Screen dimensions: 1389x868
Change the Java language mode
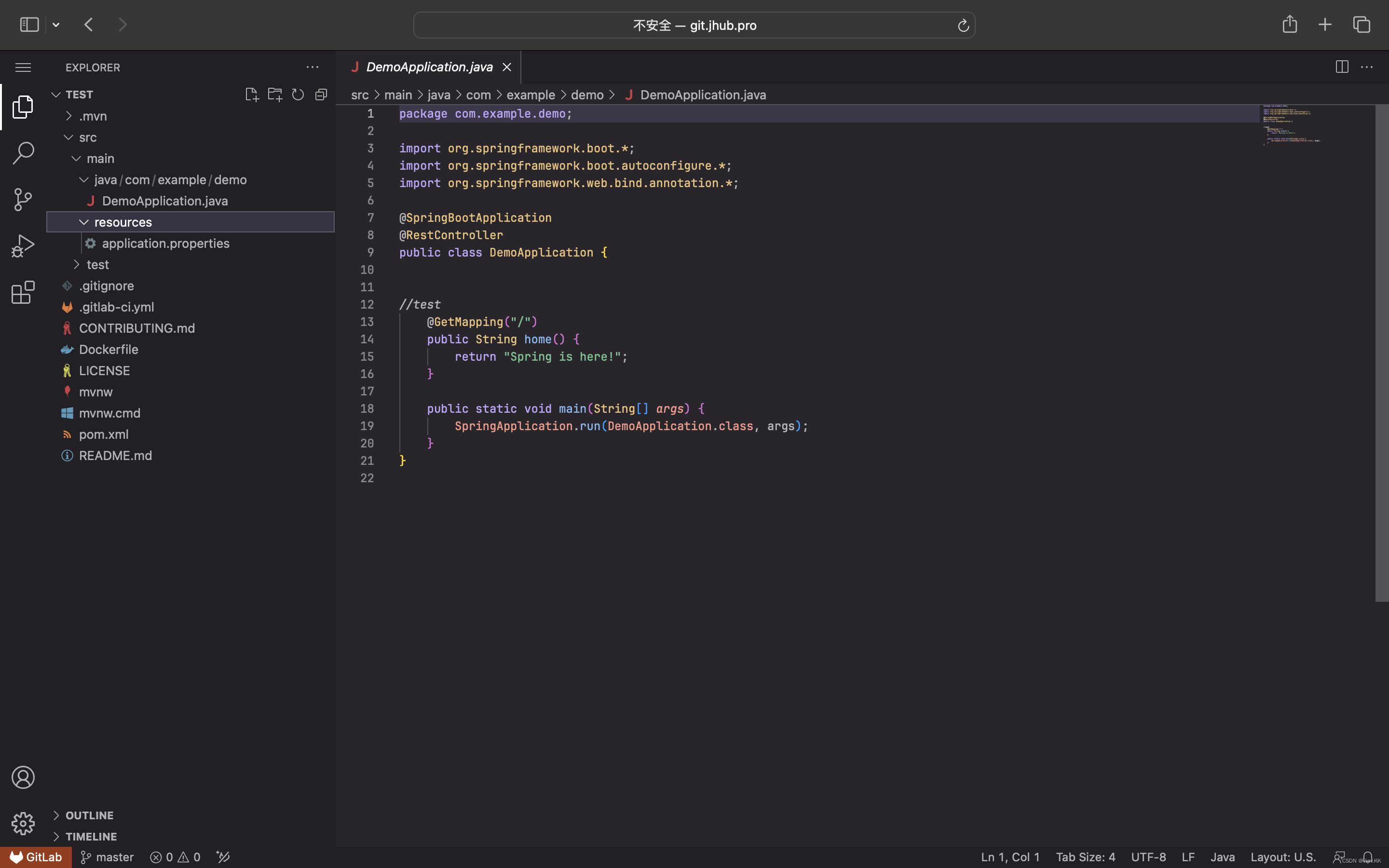(x=1223, y=857)
